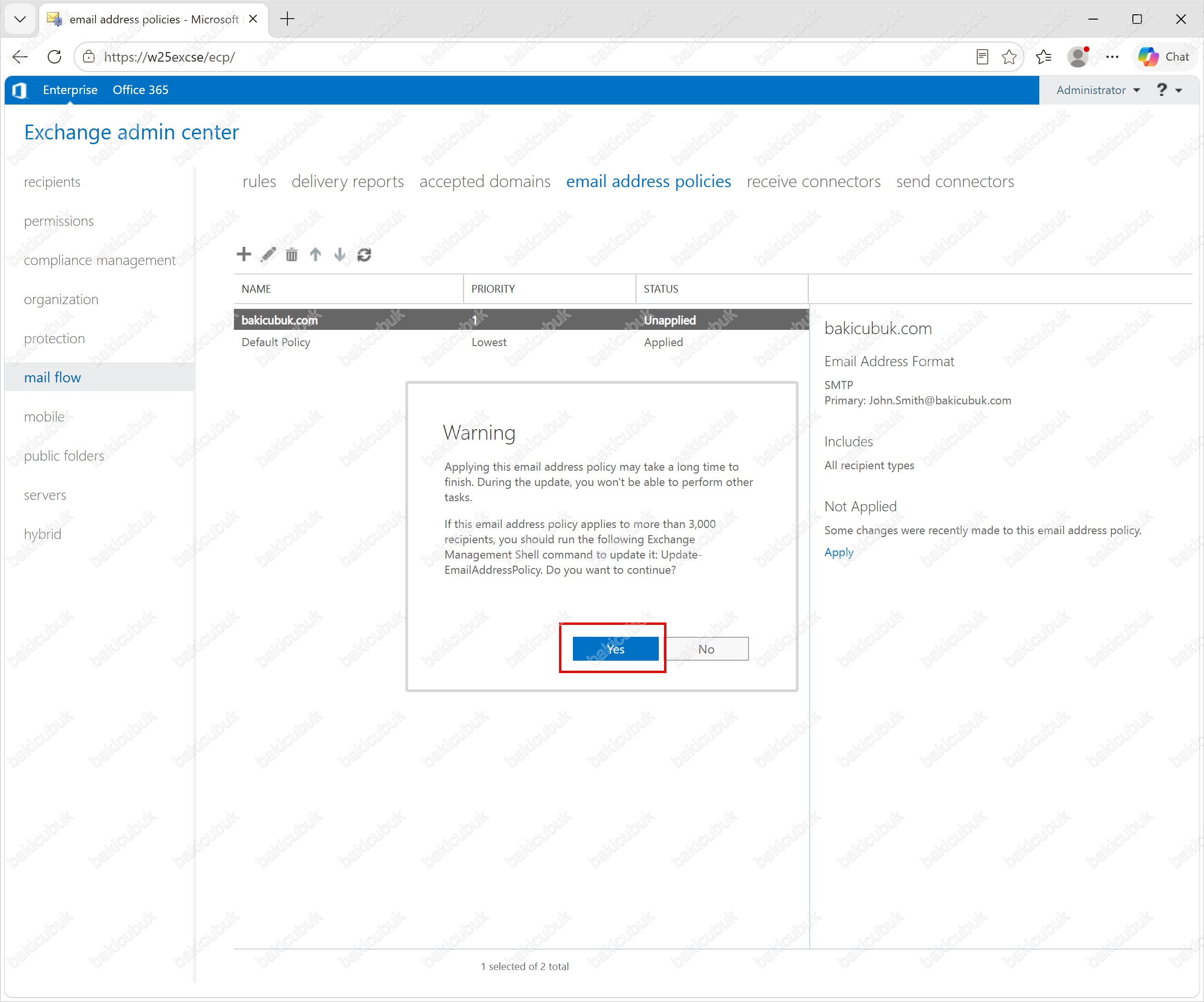The height and width of the screenshot is (1002, 1204).
Task: Select the email address policies tab
Action: 648,182
